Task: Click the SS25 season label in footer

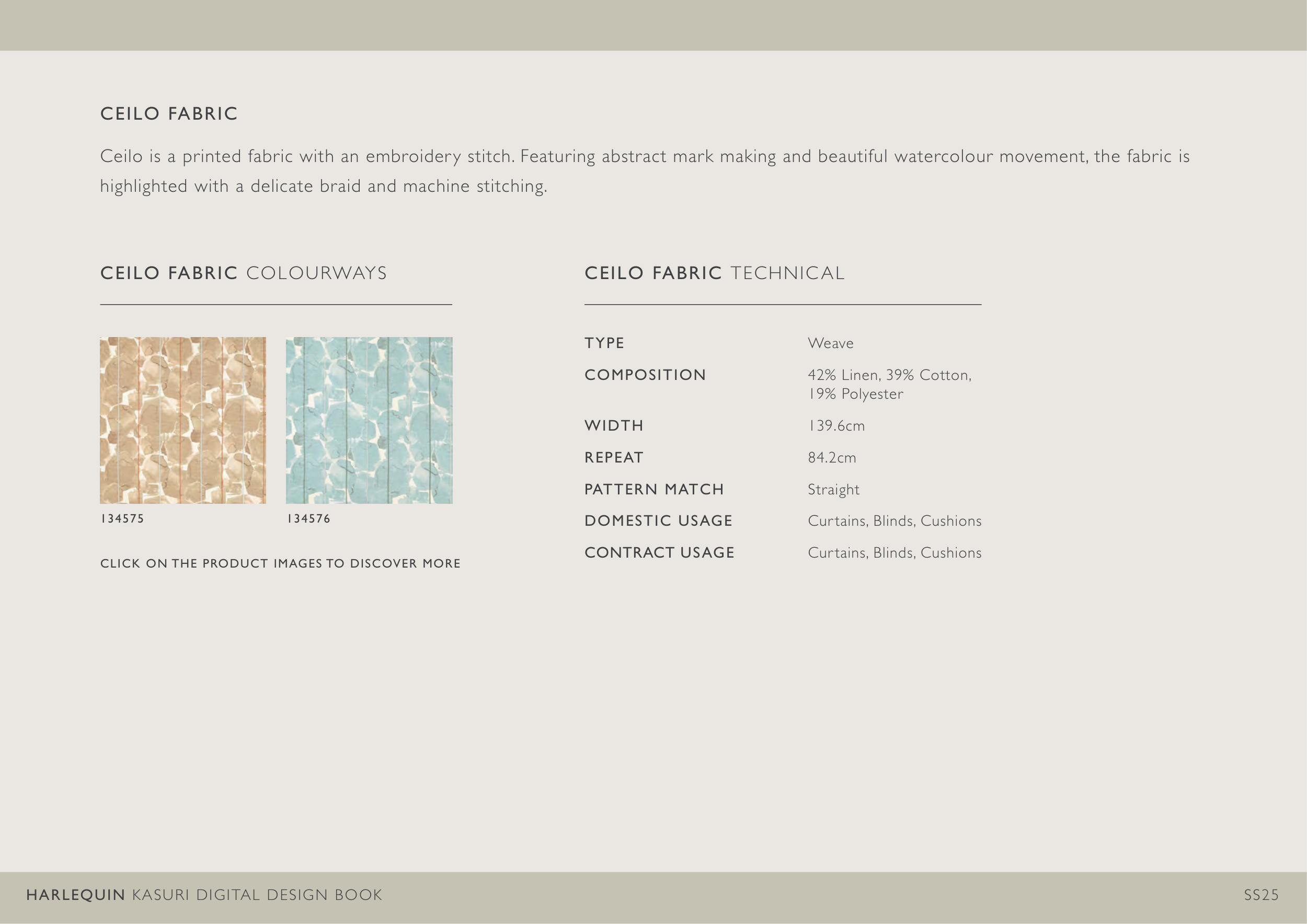Action: coord(1261,895)
